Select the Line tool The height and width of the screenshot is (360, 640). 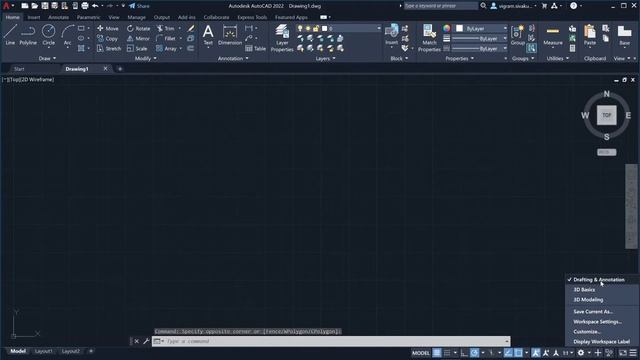point(10,34)
